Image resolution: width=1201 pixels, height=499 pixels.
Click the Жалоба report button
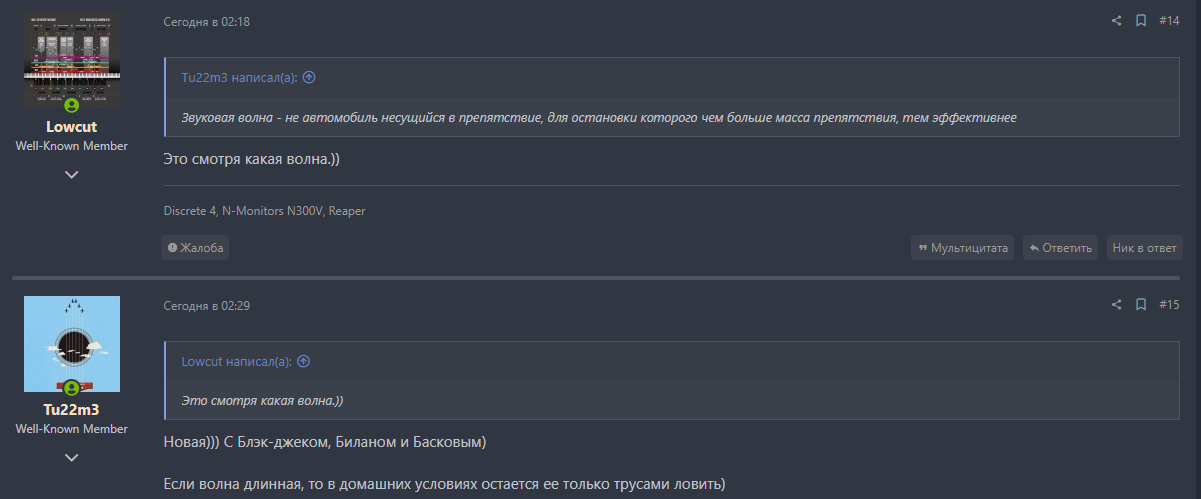pos(196,247)
